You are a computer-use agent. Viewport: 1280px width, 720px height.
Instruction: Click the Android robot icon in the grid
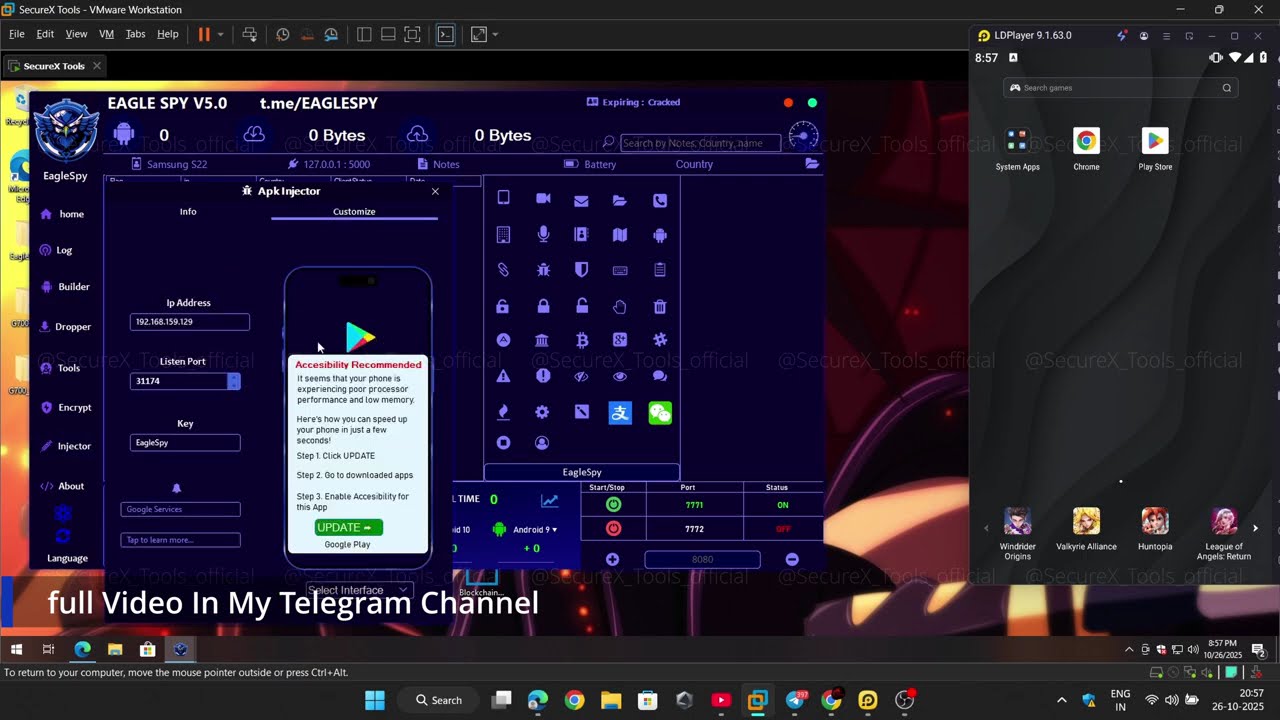click(660, 235)
